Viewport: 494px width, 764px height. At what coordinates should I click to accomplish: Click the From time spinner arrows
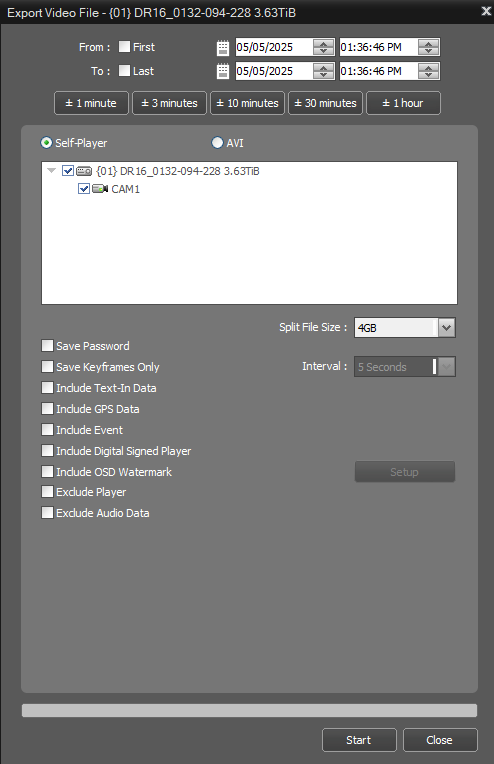pyautogui.click(x=429, y=47)
